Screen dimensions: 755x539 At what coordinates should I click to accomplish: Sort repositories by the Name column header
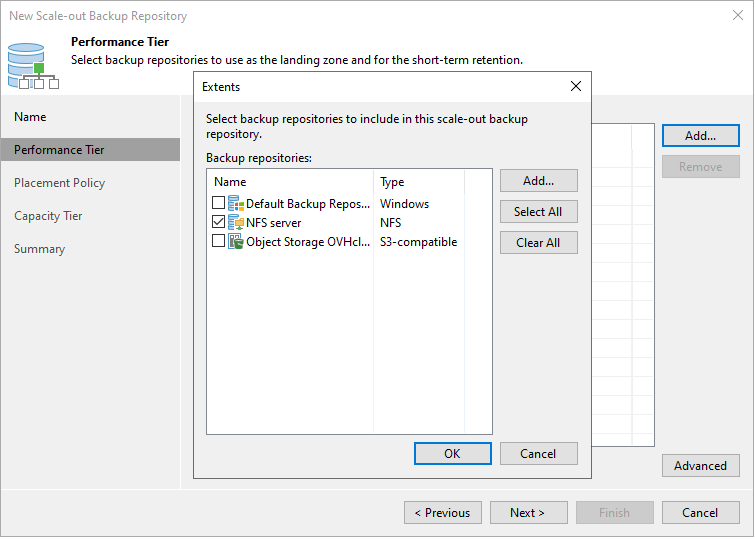click(x=290, y=182)
